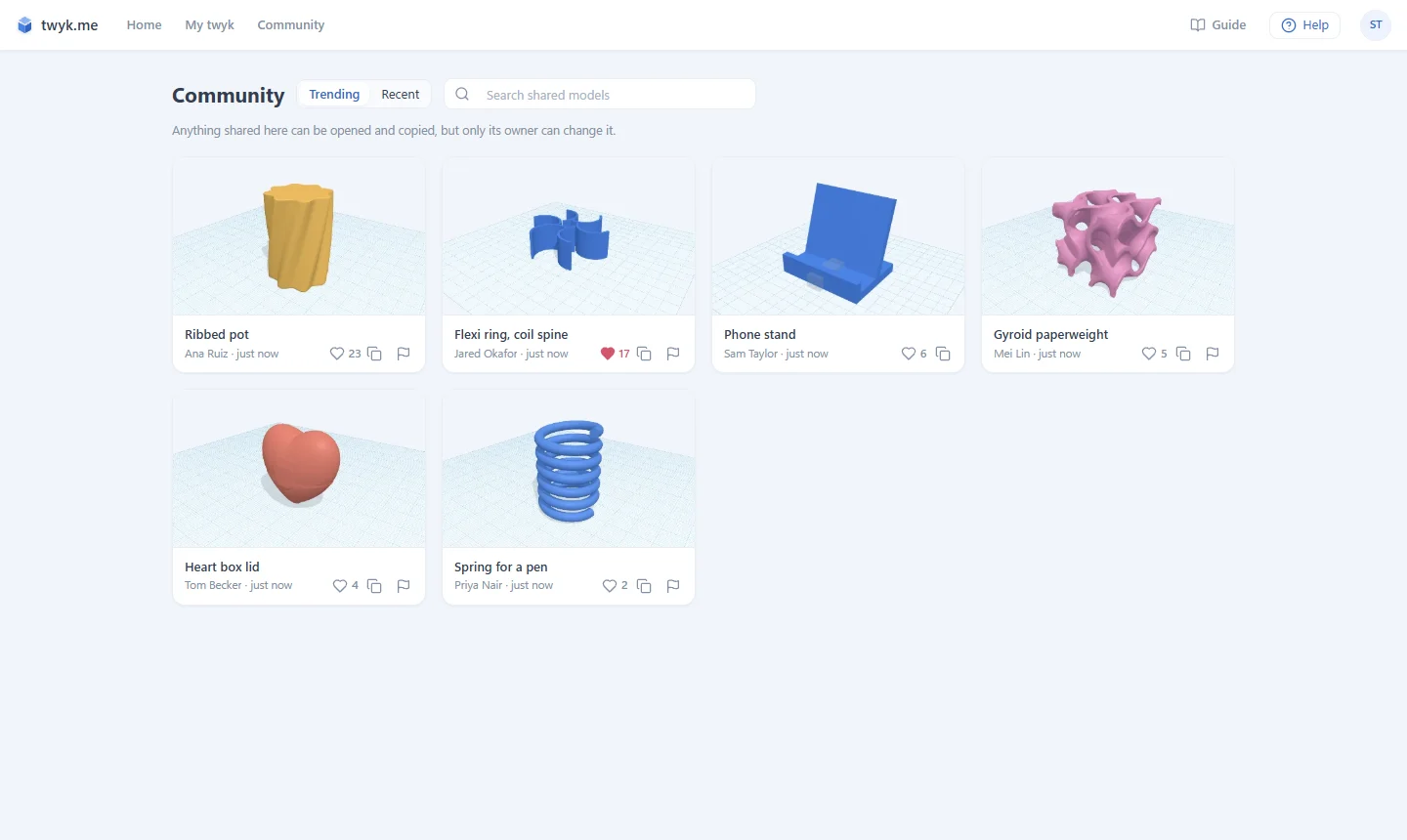
Task: Click the "Flexi ring, coil spine" title
Action: [511, 334]
